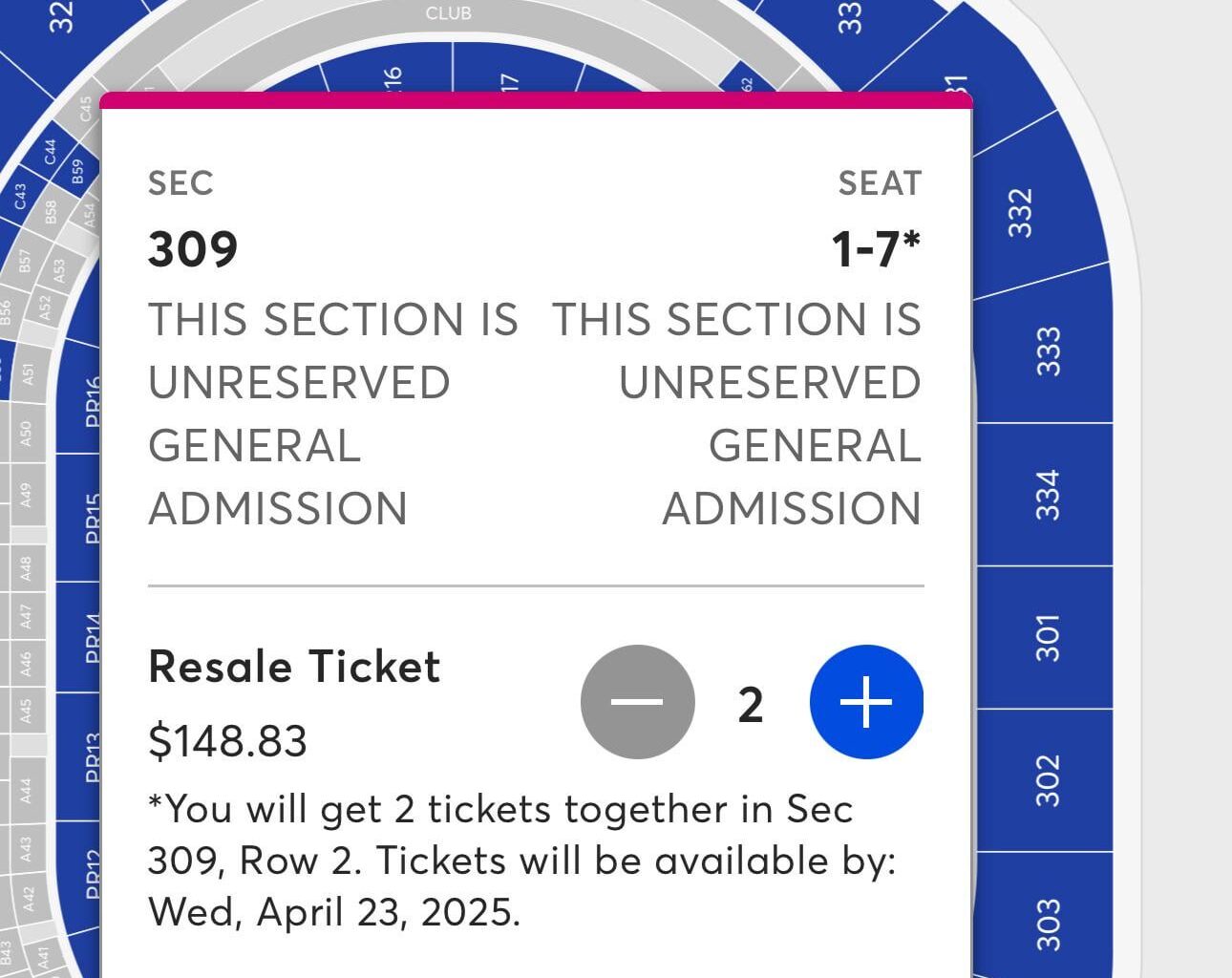Screen dimensions: 1232x978
Task: Click the Resale Ticket heading
Action: (x=292, y=667)
